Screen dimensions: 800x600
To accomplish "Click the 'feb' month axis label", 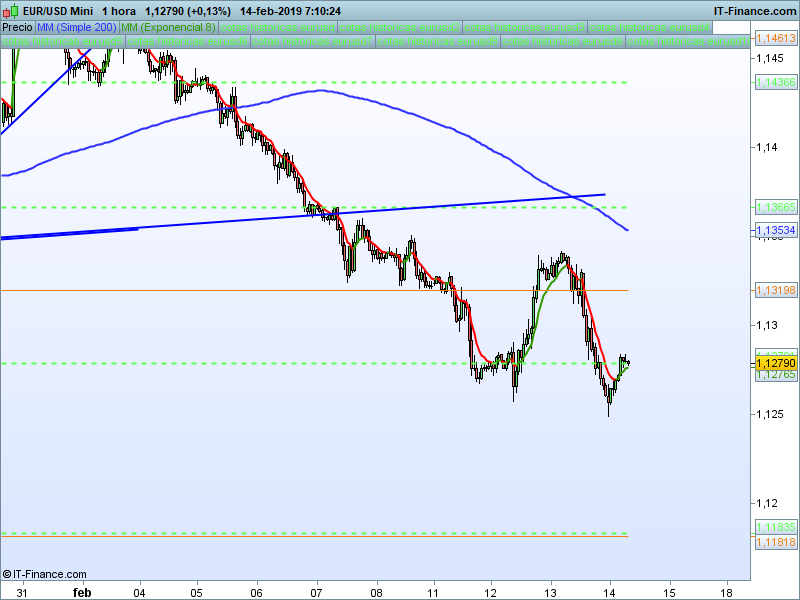I will [82, 593].
